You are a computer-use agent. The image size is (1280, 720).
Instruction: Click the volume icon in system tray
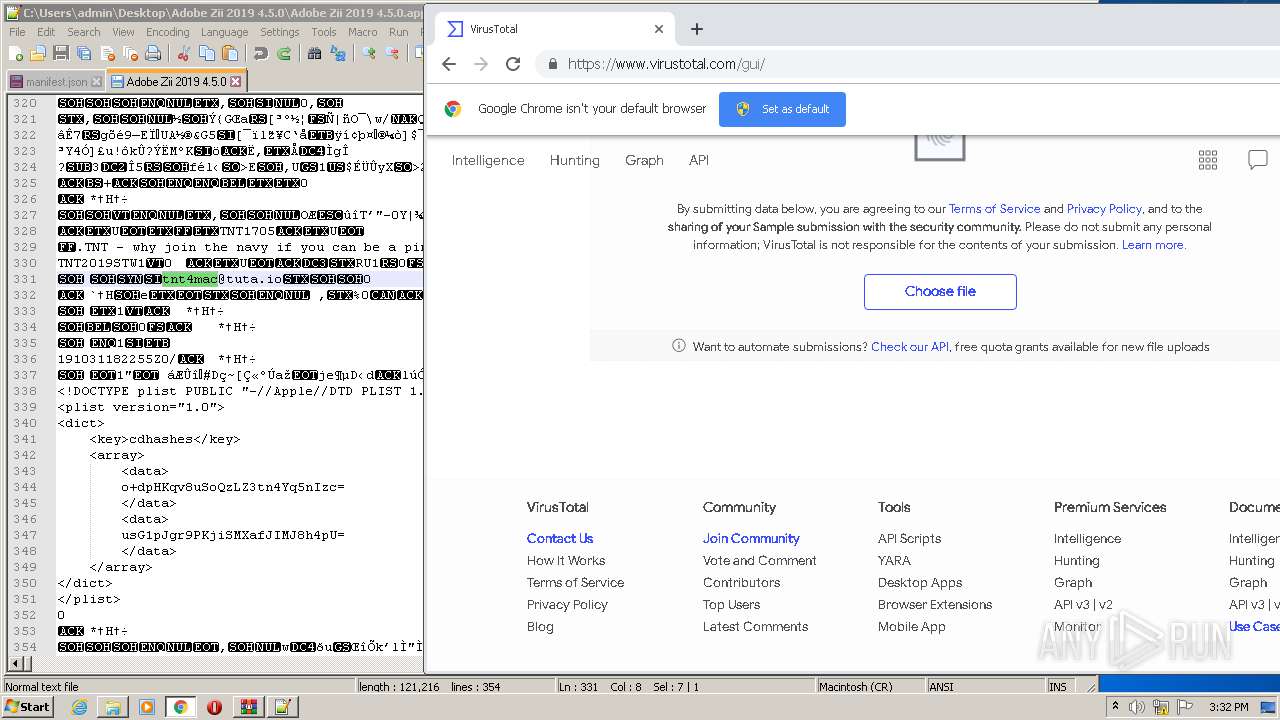(1136, 707)
